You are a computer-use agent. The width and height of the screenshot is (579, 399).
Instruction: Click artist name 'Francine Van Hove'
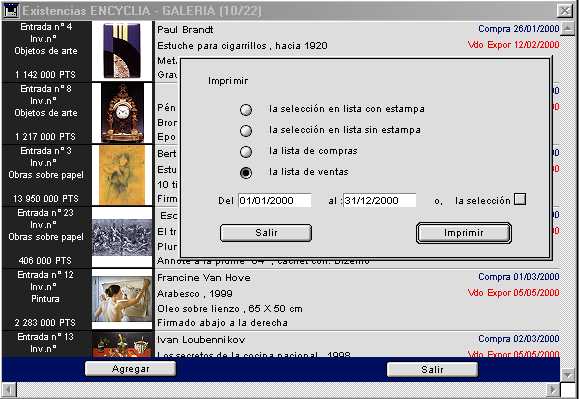204,278
